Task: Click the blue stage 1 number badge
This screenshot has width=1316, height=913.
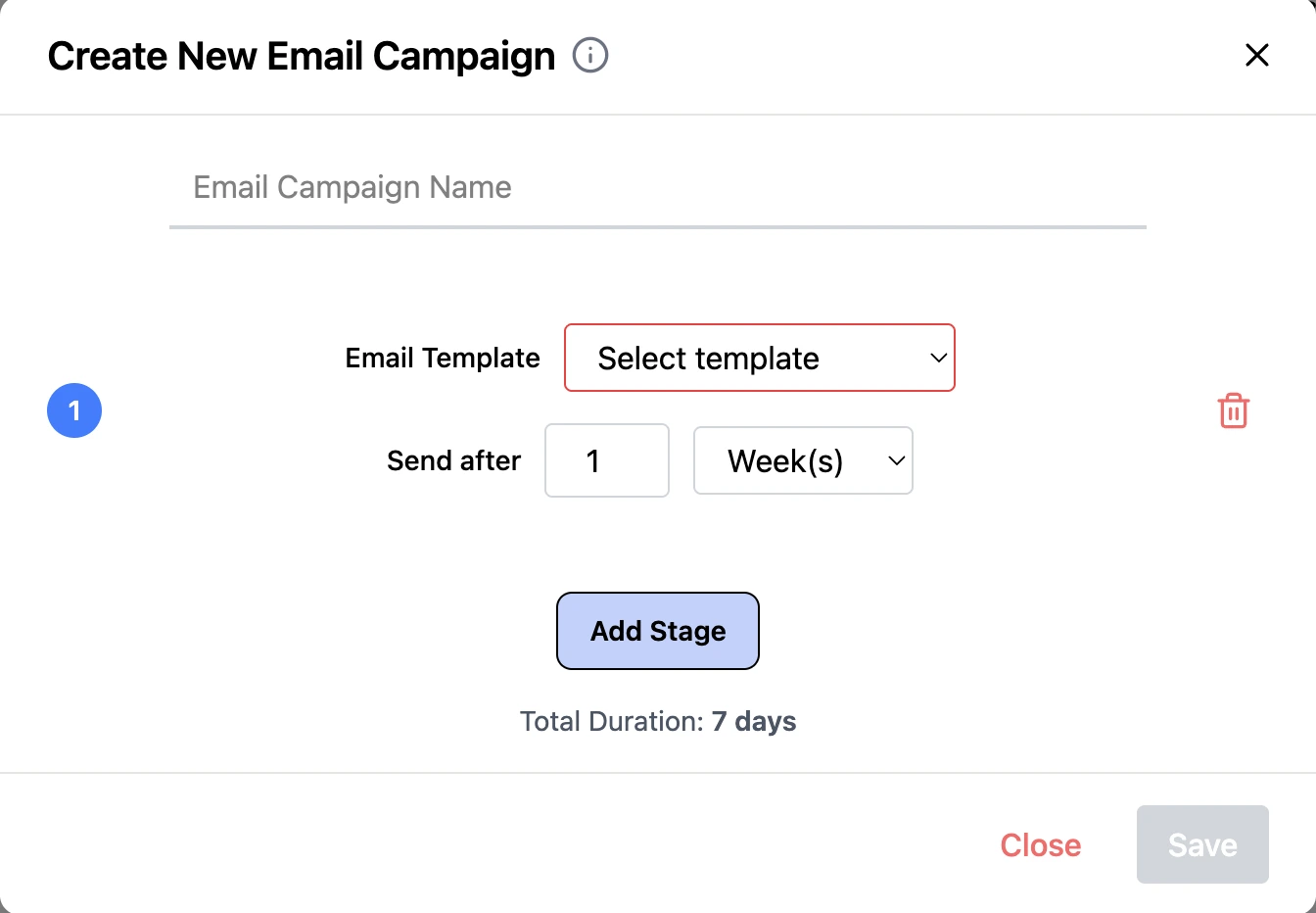Action: pyautogui.click(x=74, y=410)
